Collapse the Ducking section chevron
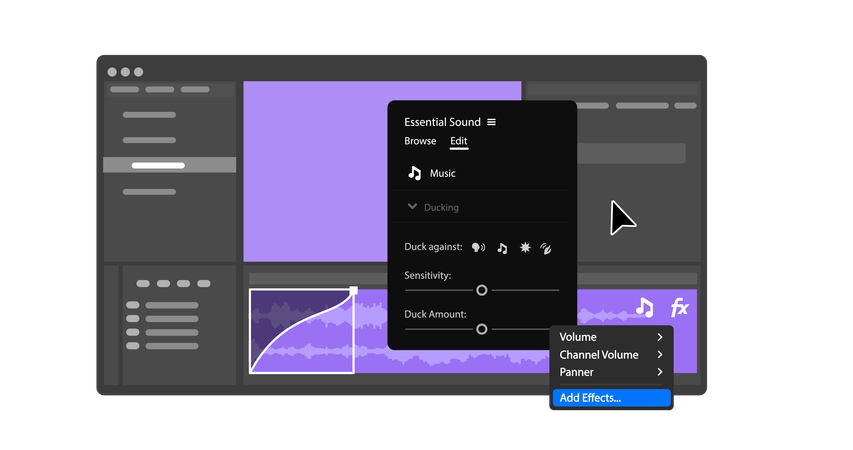This screenshot has height=450, width=853. (412, 207)
